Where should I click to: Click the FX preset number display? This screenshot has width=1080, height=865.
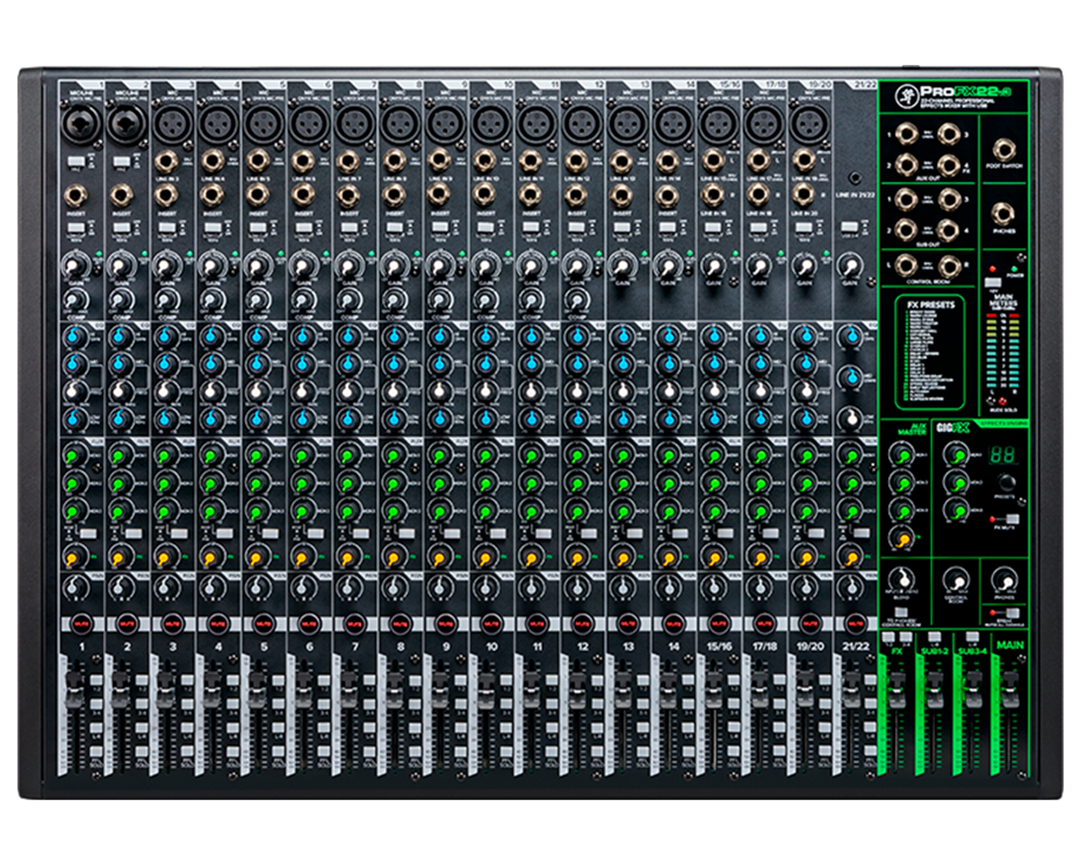pos(1003,455)
